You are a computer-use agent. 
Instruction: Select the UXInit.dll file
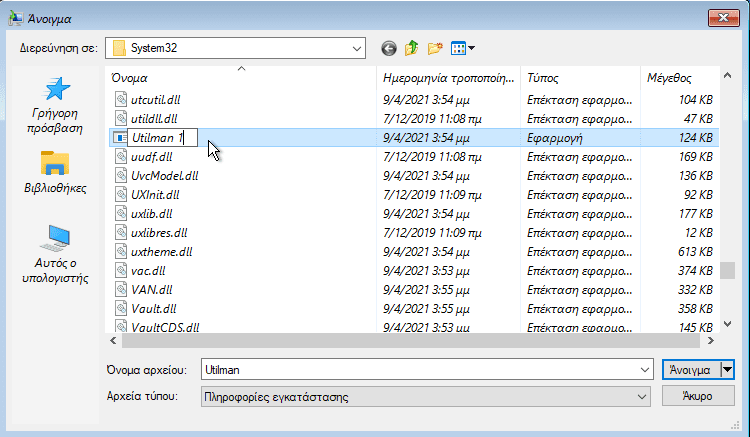point(155,194)
